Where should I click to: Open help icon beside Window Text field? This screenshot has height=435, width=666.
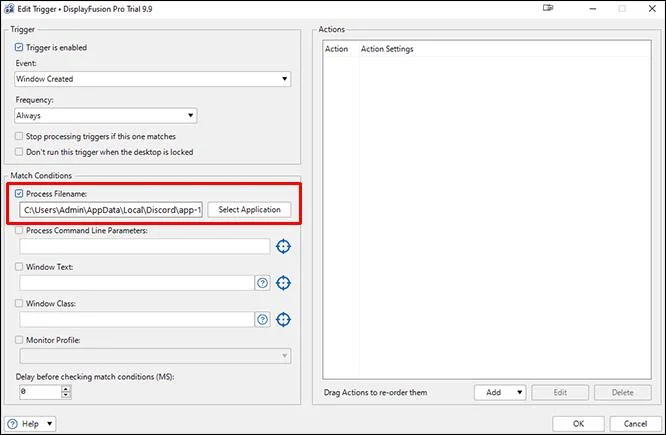pyautogui.click(x=262, y=283)
